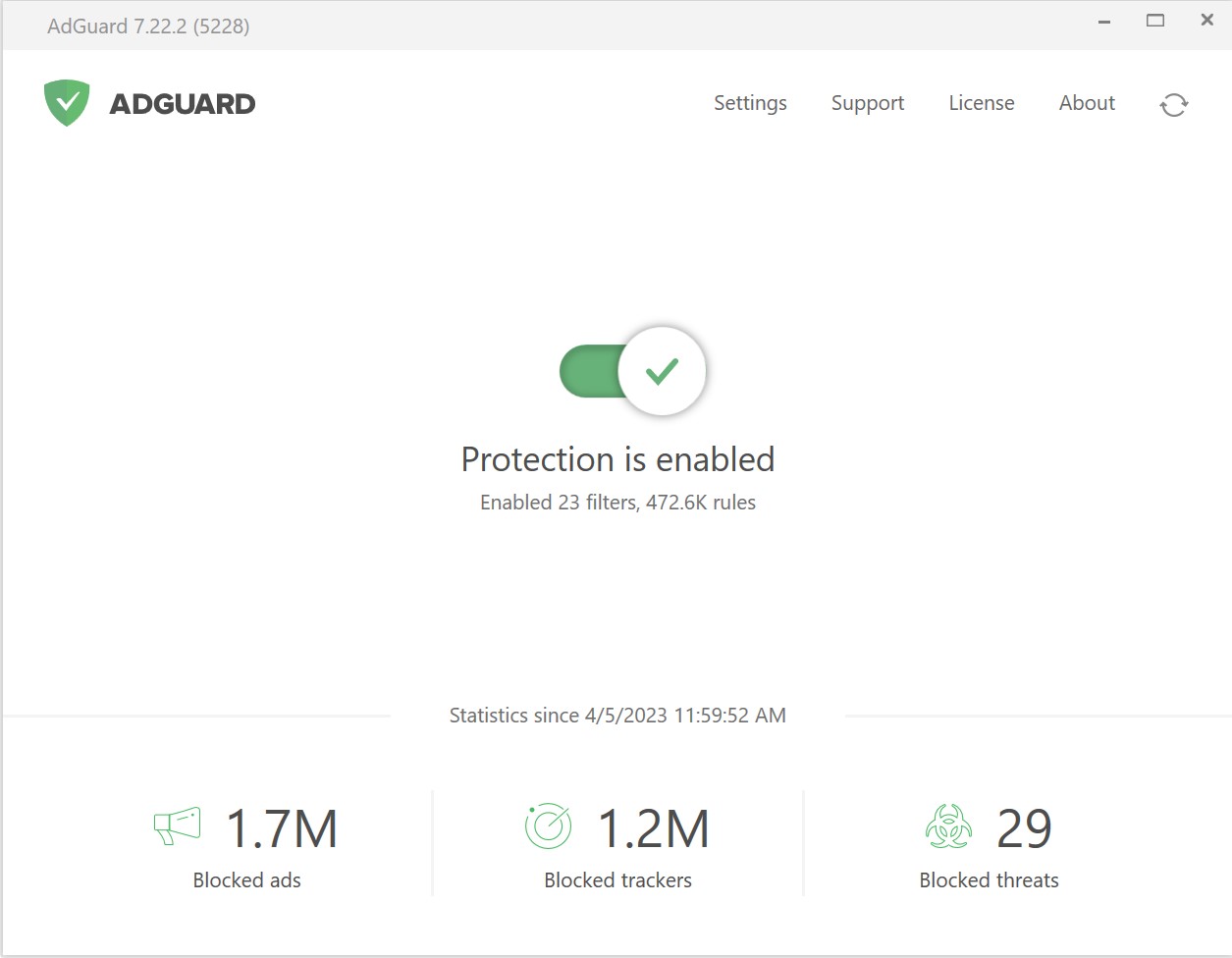
Task: Click the green checkmark on the protection switch
Action: [663, 371]
